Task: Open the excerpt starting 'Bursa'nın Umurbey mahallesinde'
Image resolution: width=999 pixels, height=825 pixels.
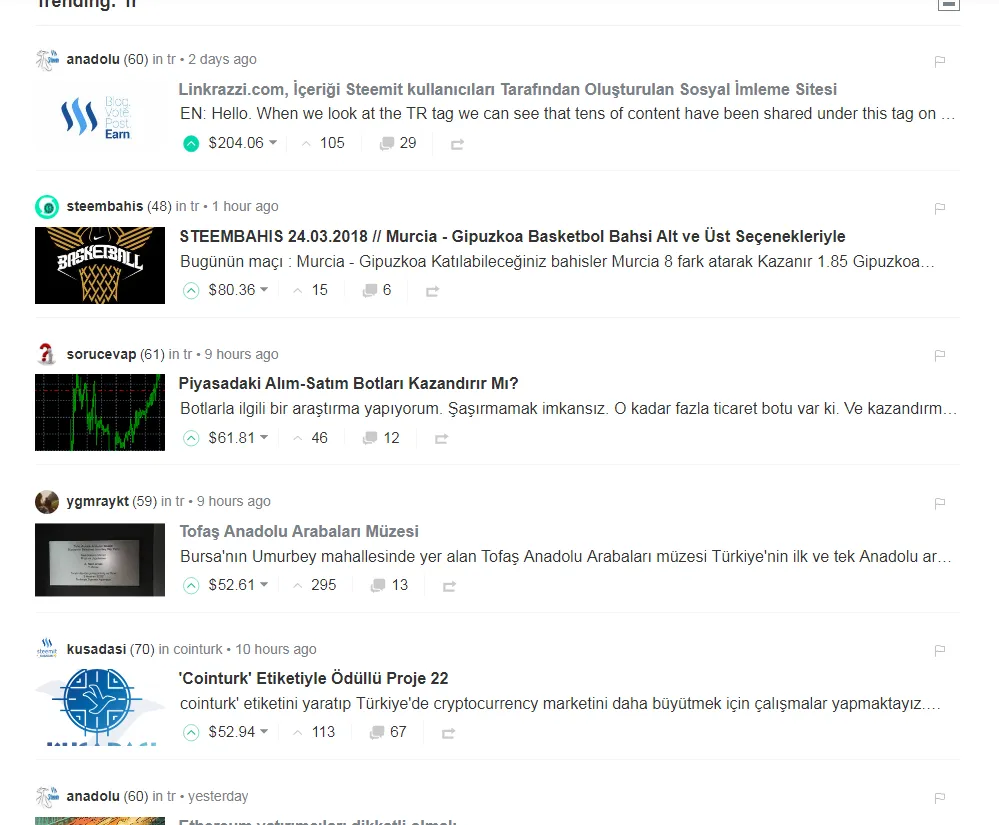Action: pos(566,557)
